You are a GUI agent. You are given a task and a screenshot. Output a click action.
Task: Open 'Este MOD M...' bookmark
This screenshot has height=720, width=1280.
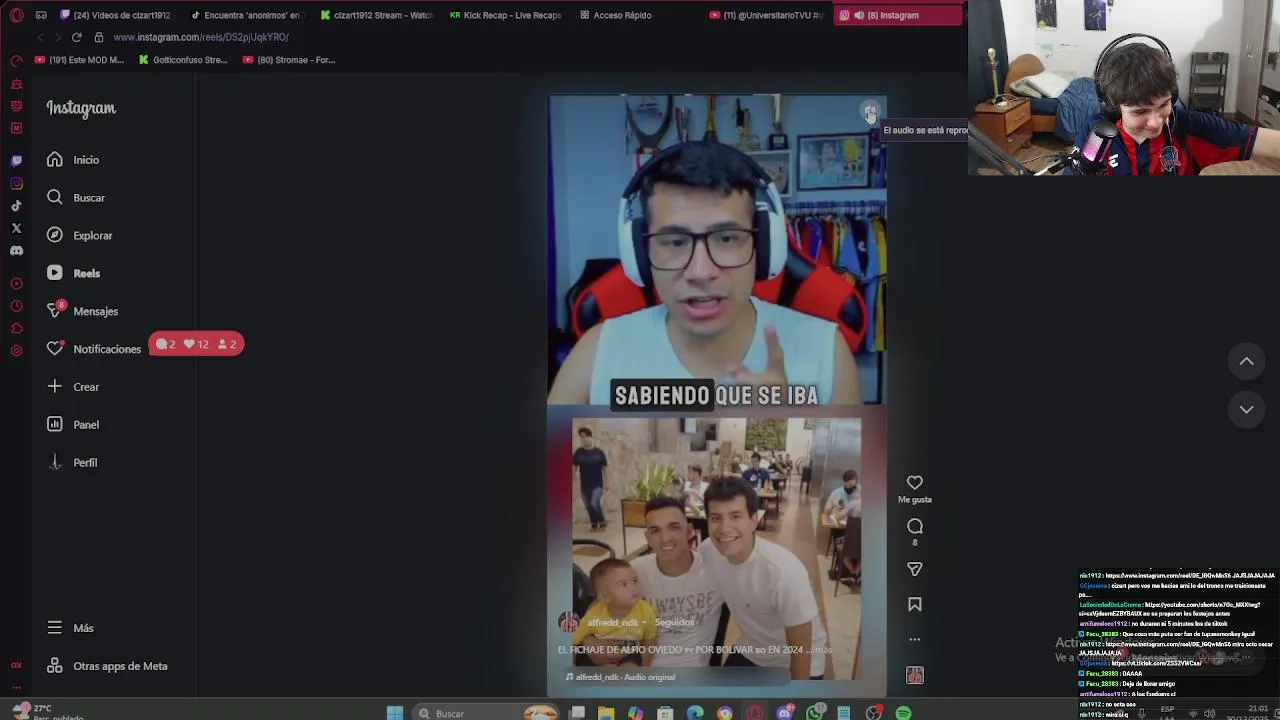pyautogui.click(x=79, y=60)
